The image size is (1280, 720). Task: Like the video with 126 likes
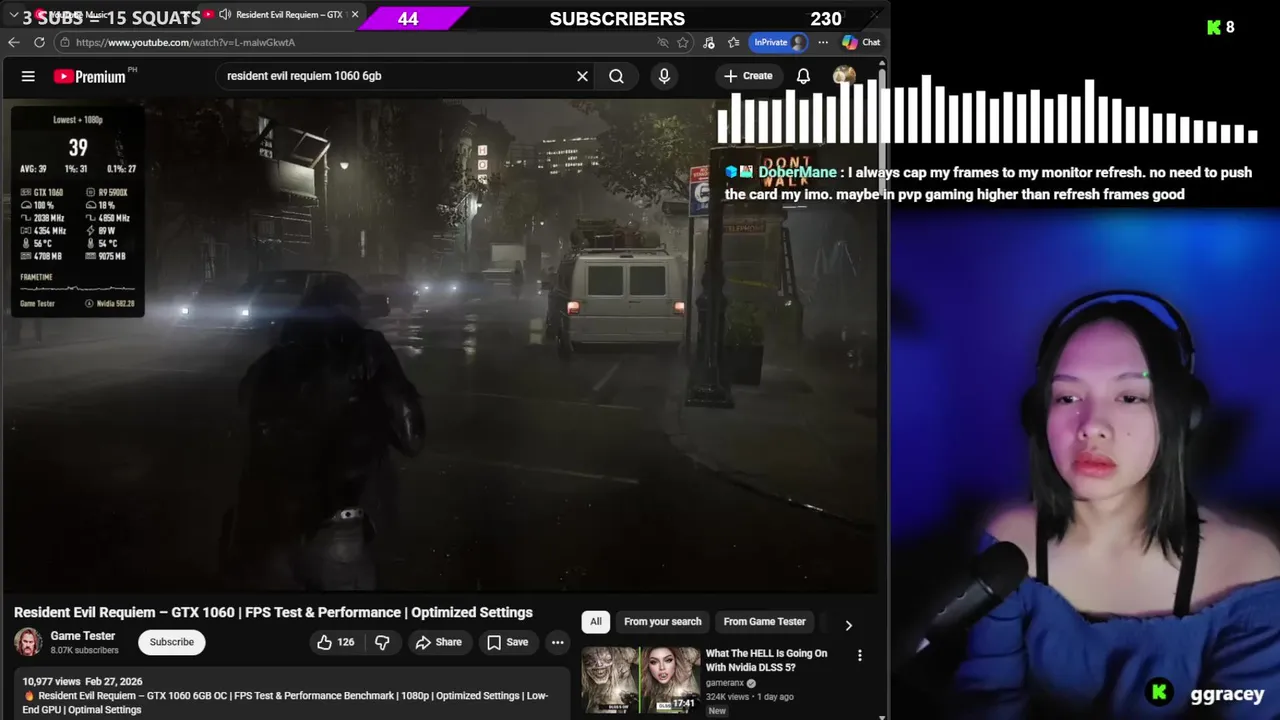(336, 642)
